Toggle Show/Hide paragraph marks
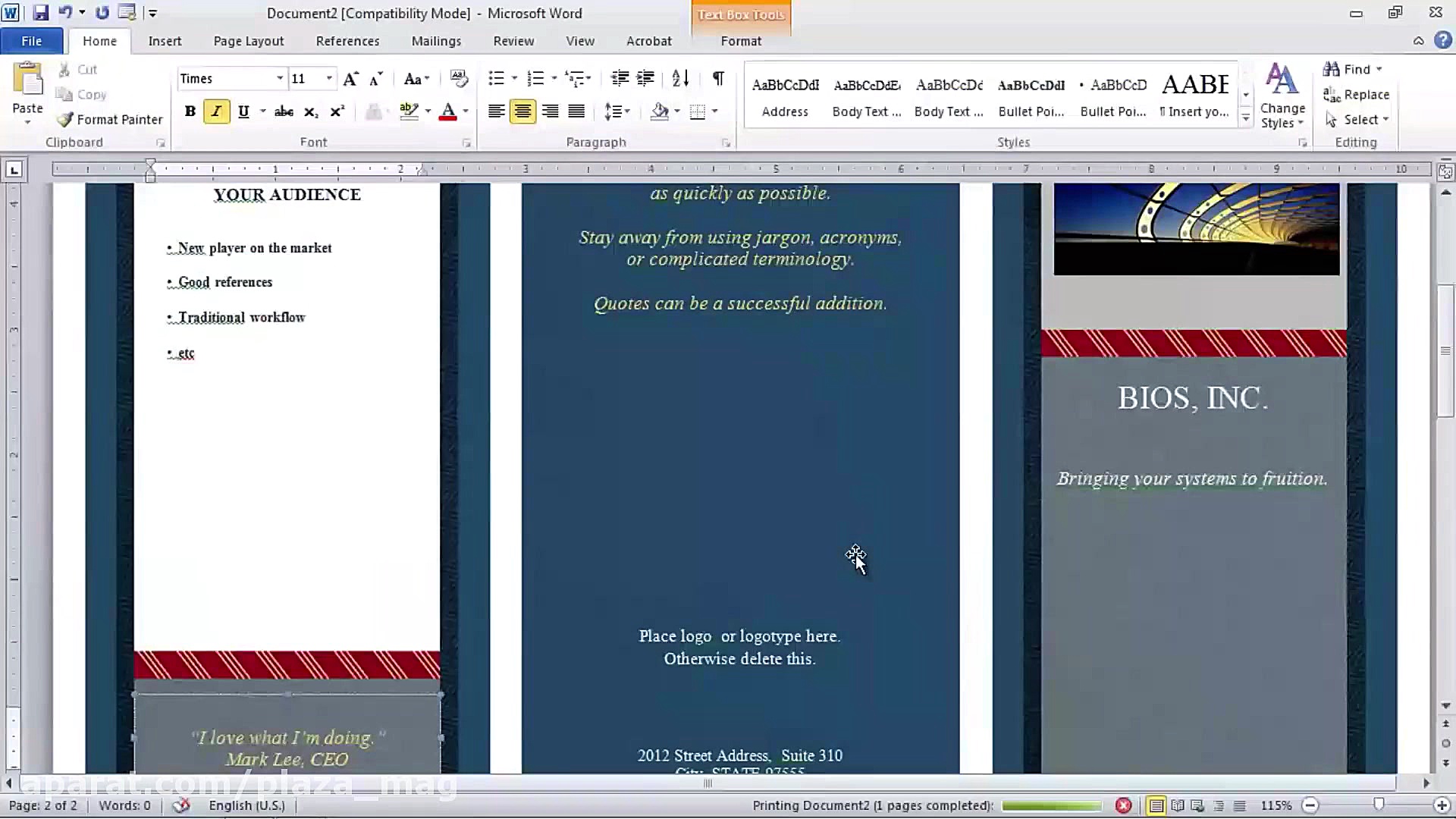Viewport: 1456px width, 819px height. coord(717,78)
